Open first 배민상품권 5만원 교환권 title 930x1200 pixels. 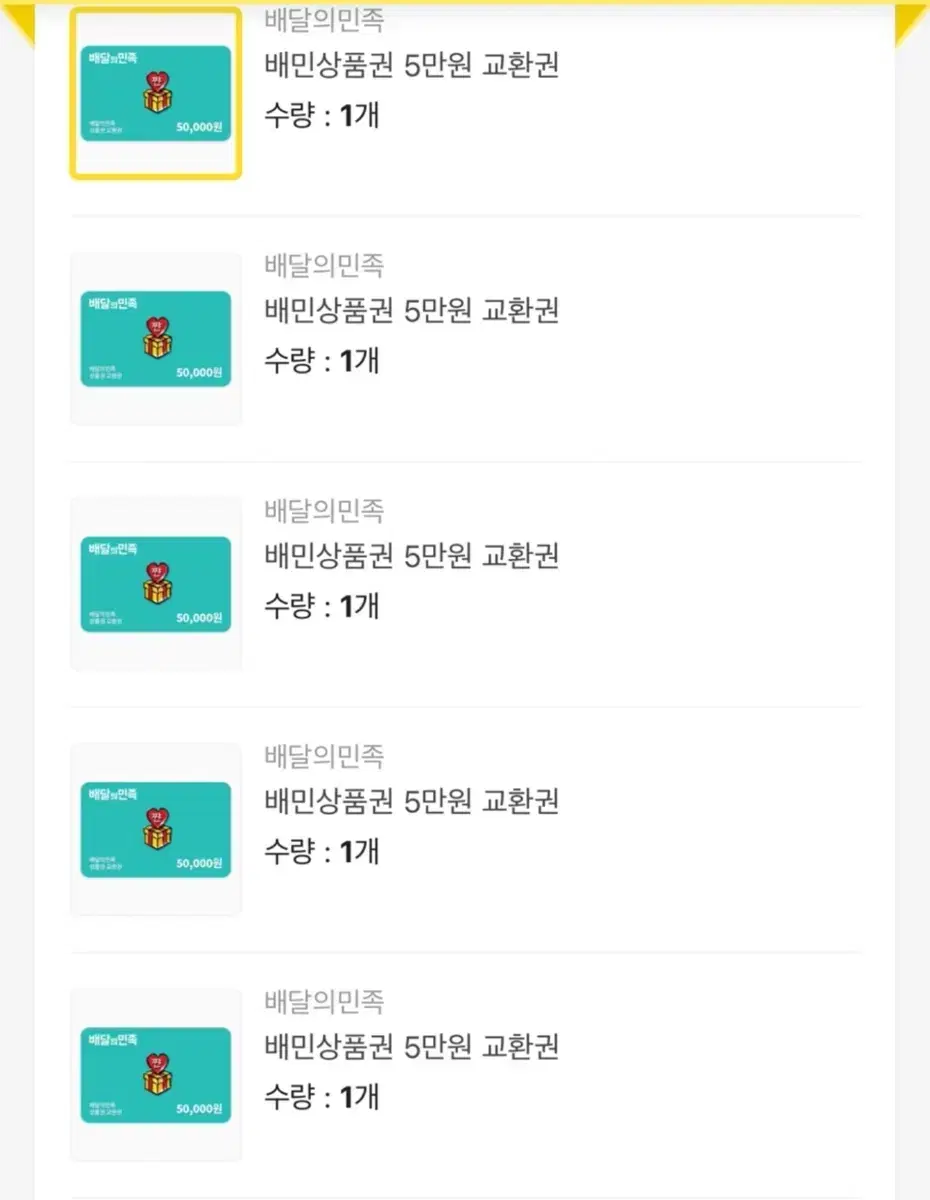tap(411, 65)
